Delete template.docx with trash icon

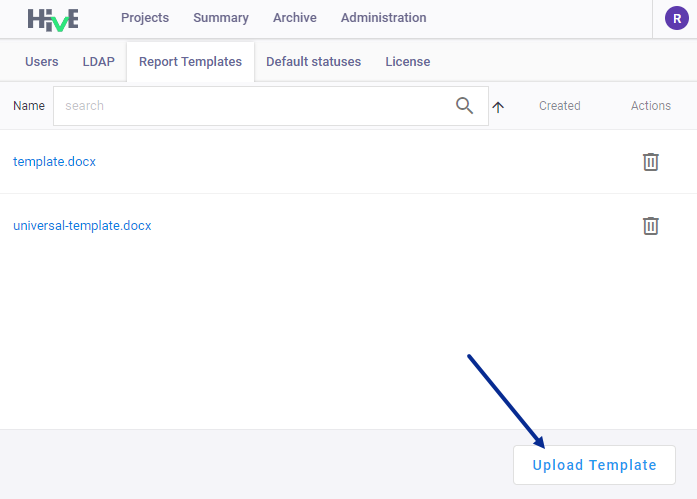(x=650, y=162)
